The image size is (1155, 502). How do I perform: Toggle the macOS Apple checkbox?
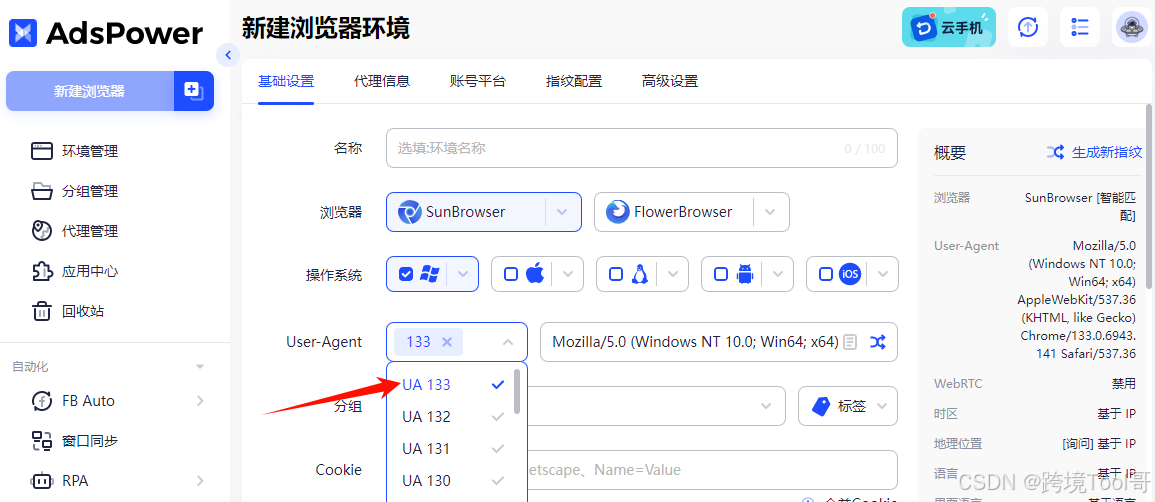510,274
